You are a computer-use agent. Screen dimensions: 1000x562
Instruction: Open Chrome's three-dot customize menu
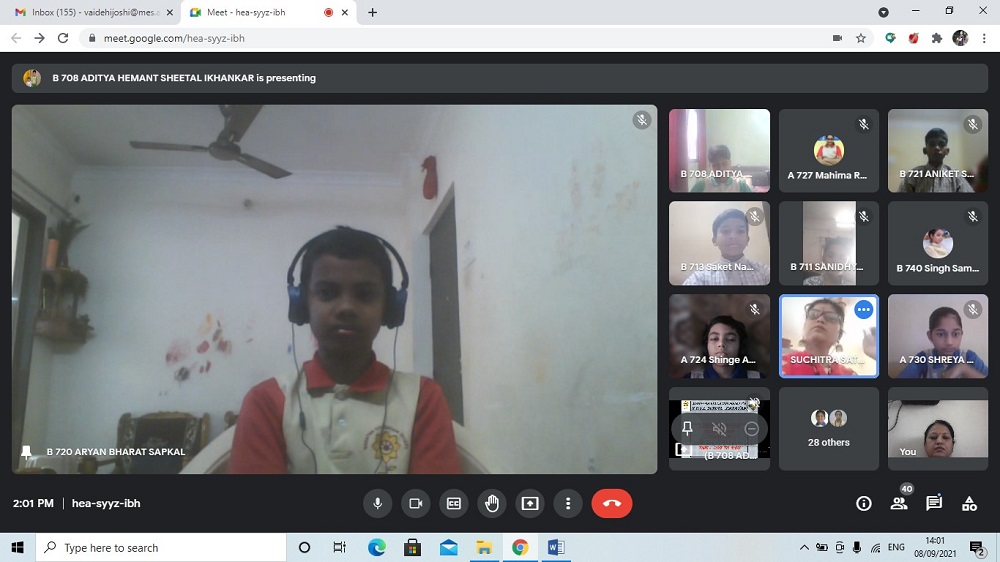coord(984,38)
